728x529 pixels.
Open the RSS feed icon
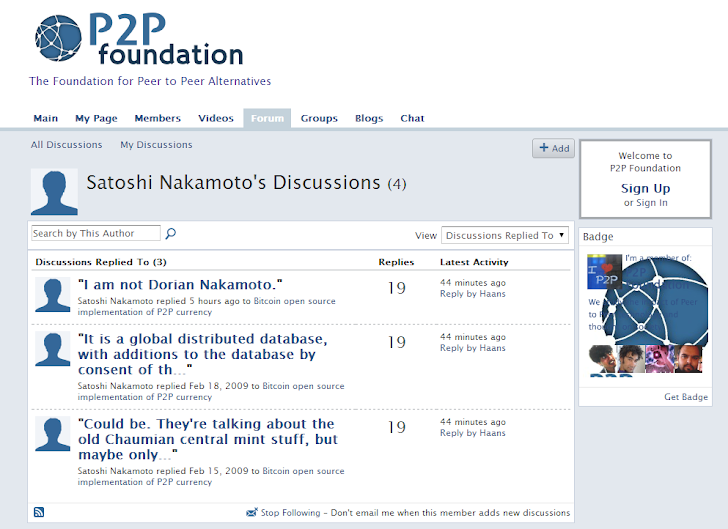(x=39, y=512)
